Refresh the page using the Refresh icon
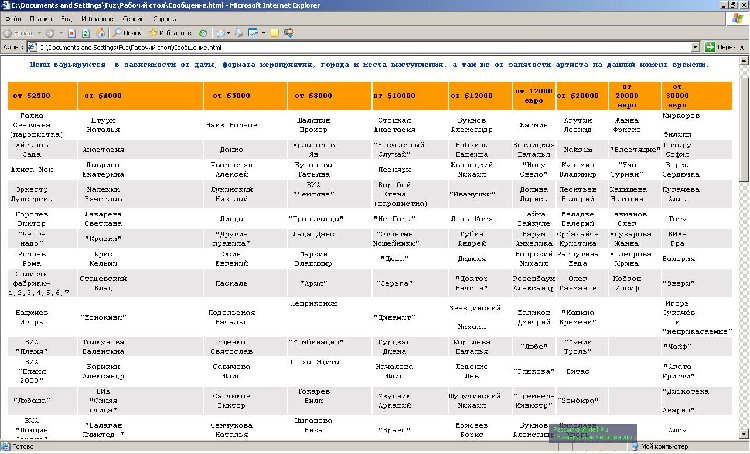The width and height of the screenshot is (750, 454). (x=86, y=33)
